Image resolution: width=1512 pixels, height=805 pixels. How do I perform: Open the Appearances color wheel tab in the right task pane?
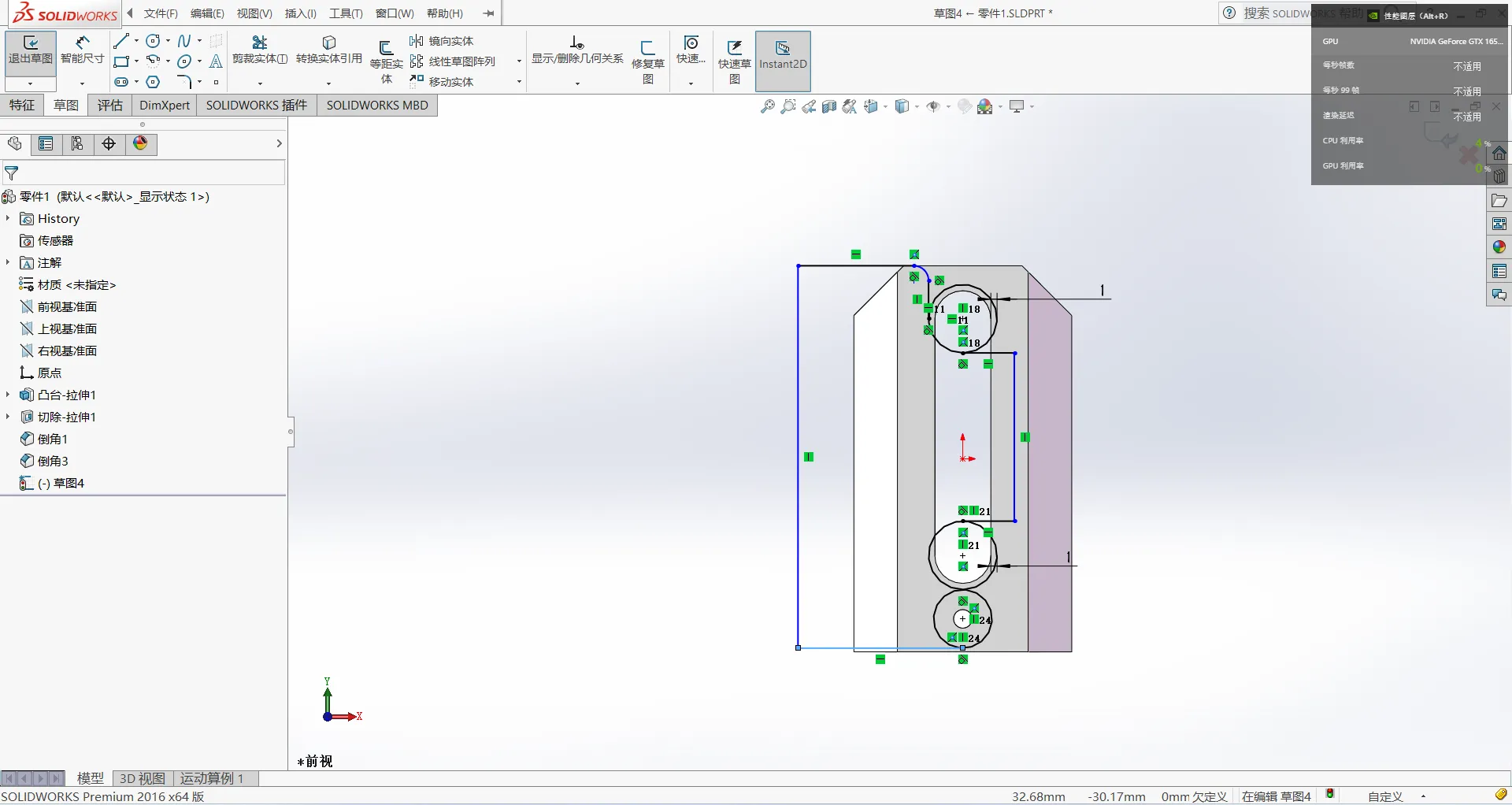(1499, 247)
